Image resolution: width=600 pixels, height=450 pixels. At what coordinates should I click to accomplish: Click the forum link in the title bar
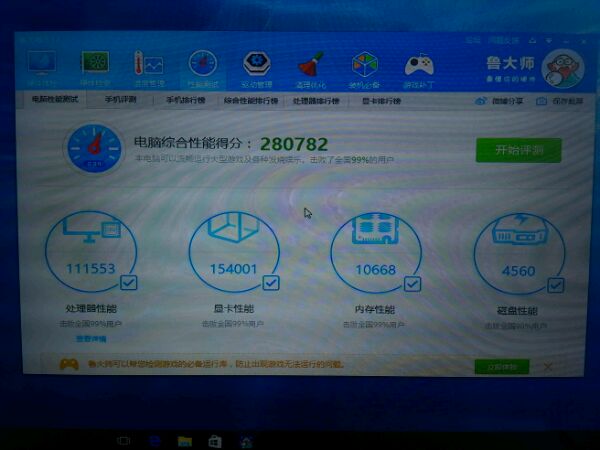pyautogui.click(x=473, y=40)
